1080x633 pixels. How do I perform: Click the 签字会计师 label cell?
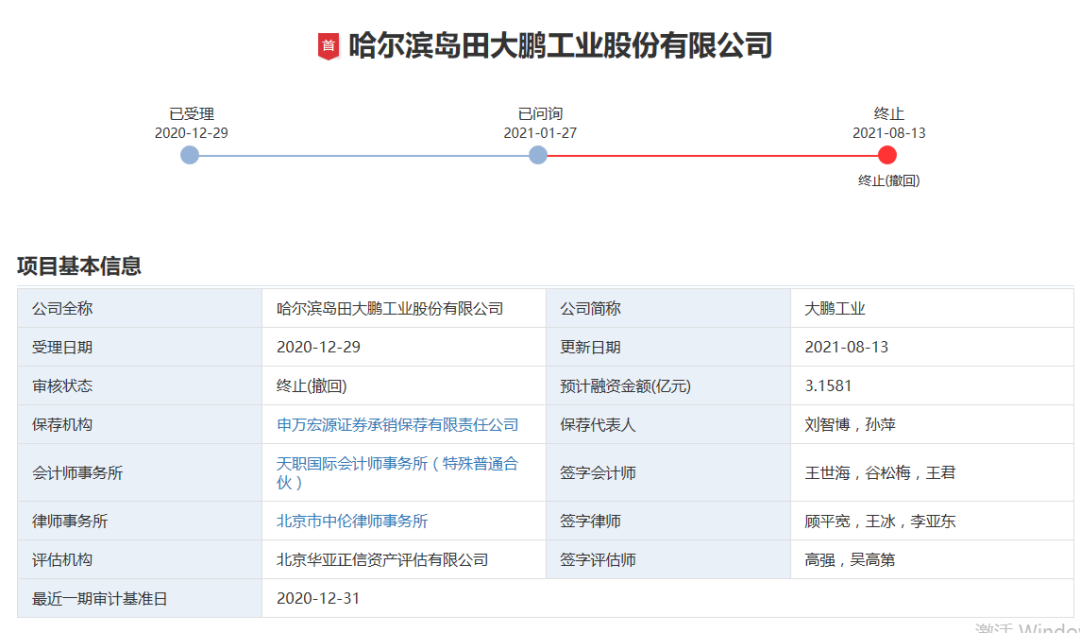(x=668, y=473)
